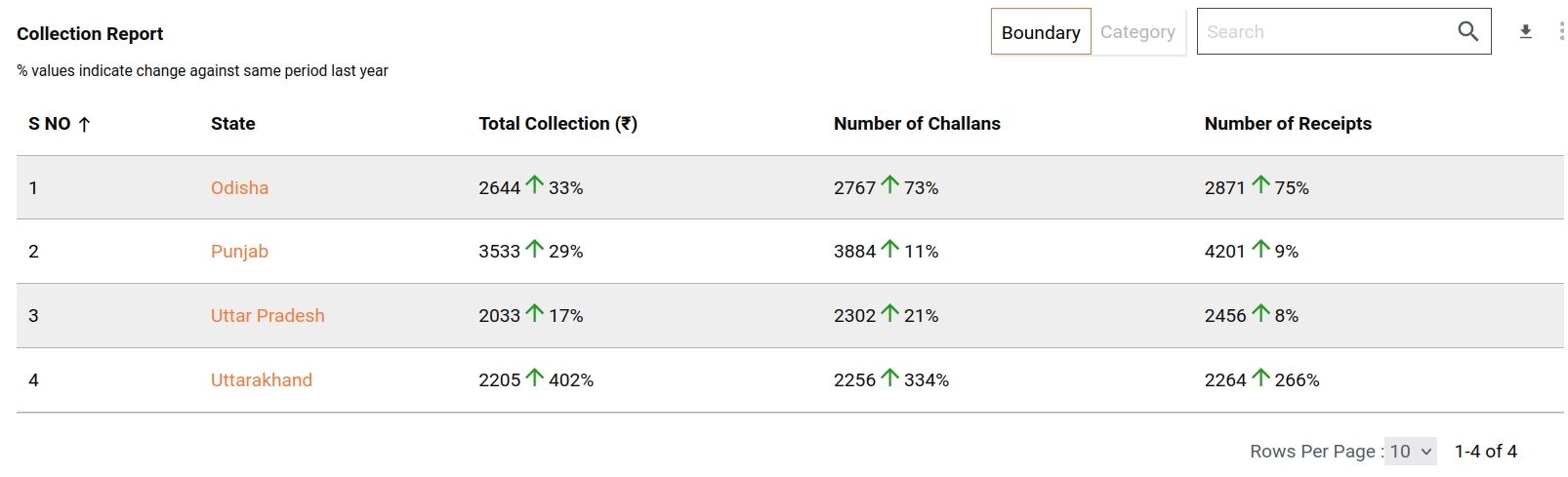The height and width of the screenshot is (477, 1568).
Task: Click the search magnifier icon
Action: pos(1467,31)
